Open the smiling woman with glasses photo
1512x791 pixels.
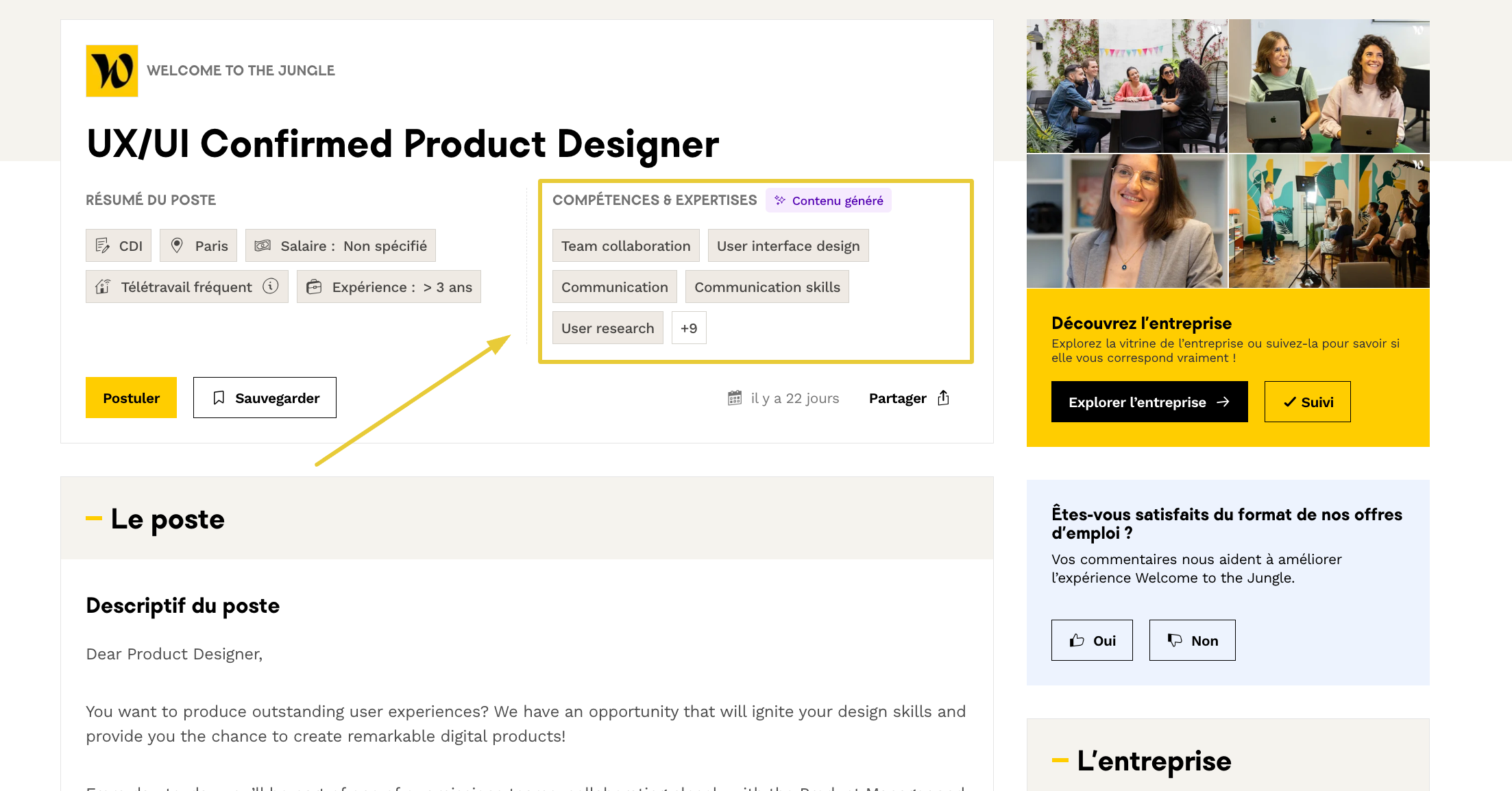(1127, 221)
